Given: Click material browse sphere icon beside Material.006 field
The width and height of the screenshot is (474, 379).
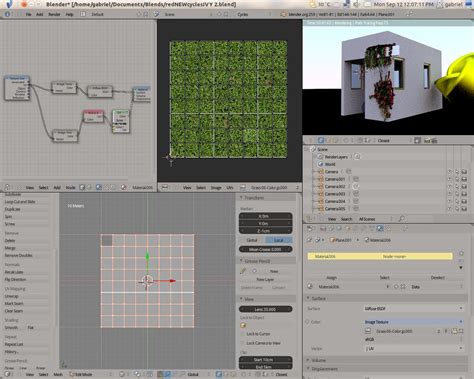Looking at the screenshot, I should 310,286.
